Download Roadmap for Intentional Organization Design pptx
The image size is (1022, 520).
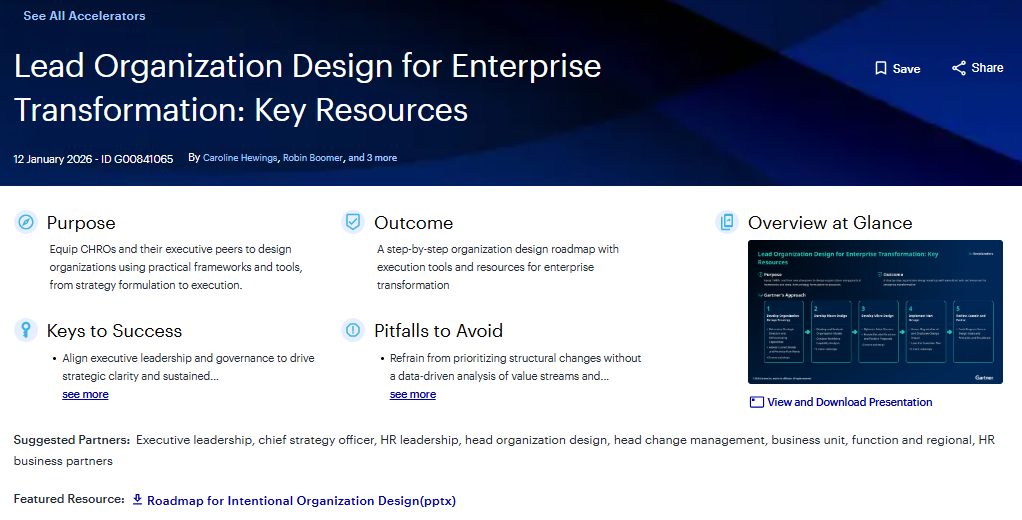click(x=301, y=500)
